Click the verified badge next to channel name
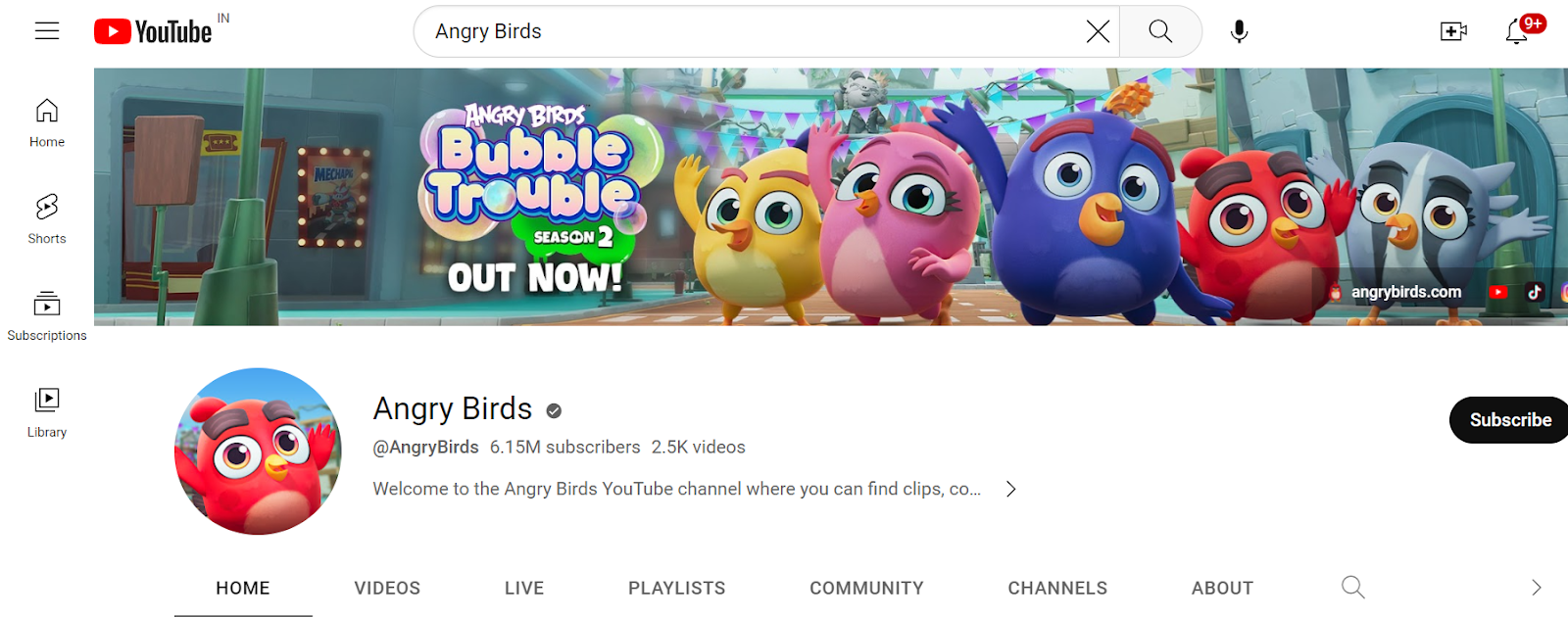The width and height of the screenshot is (1568, 617). coord(554,411)
